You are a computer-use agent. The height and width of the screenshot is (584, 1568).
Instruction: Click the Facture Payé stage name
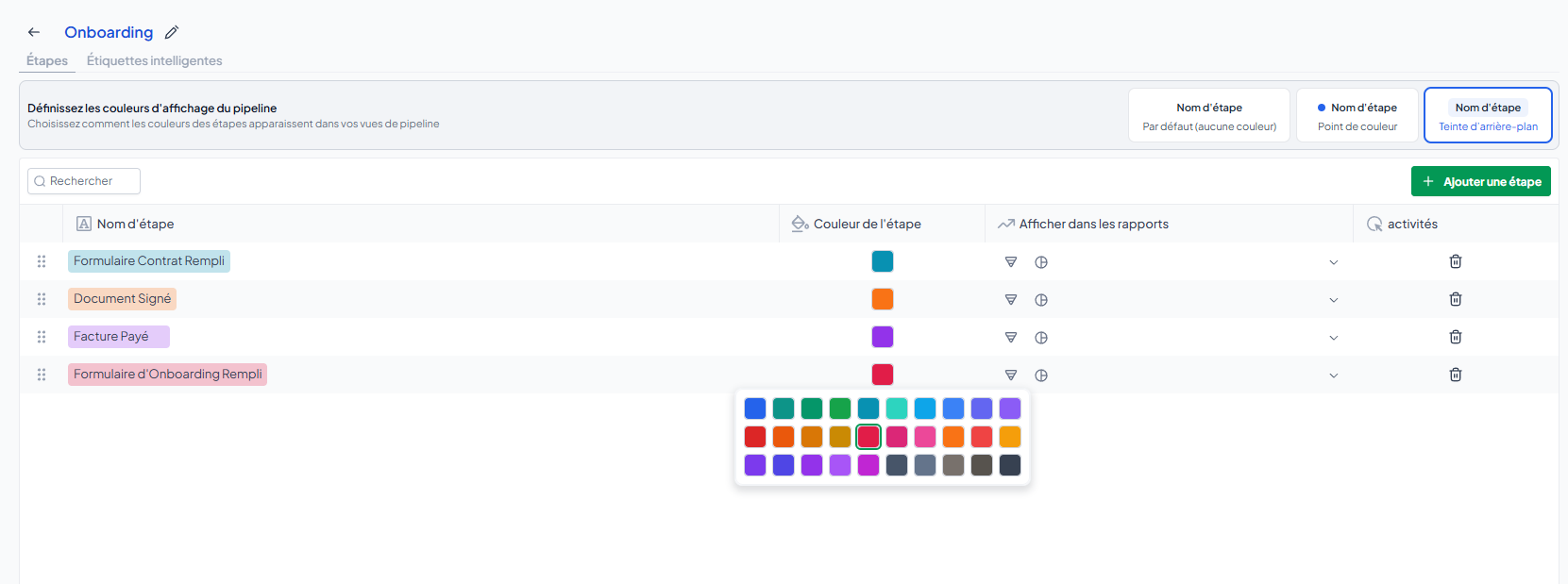tap(119, 337)
